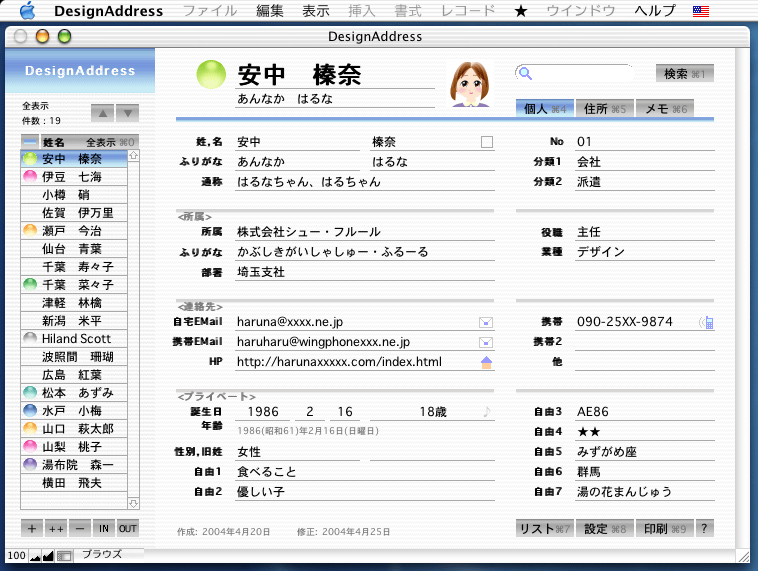Click the orange ball beside 瀬戸 今治
The width and height of the screenshot is (758, 571).
pos(30,231)
